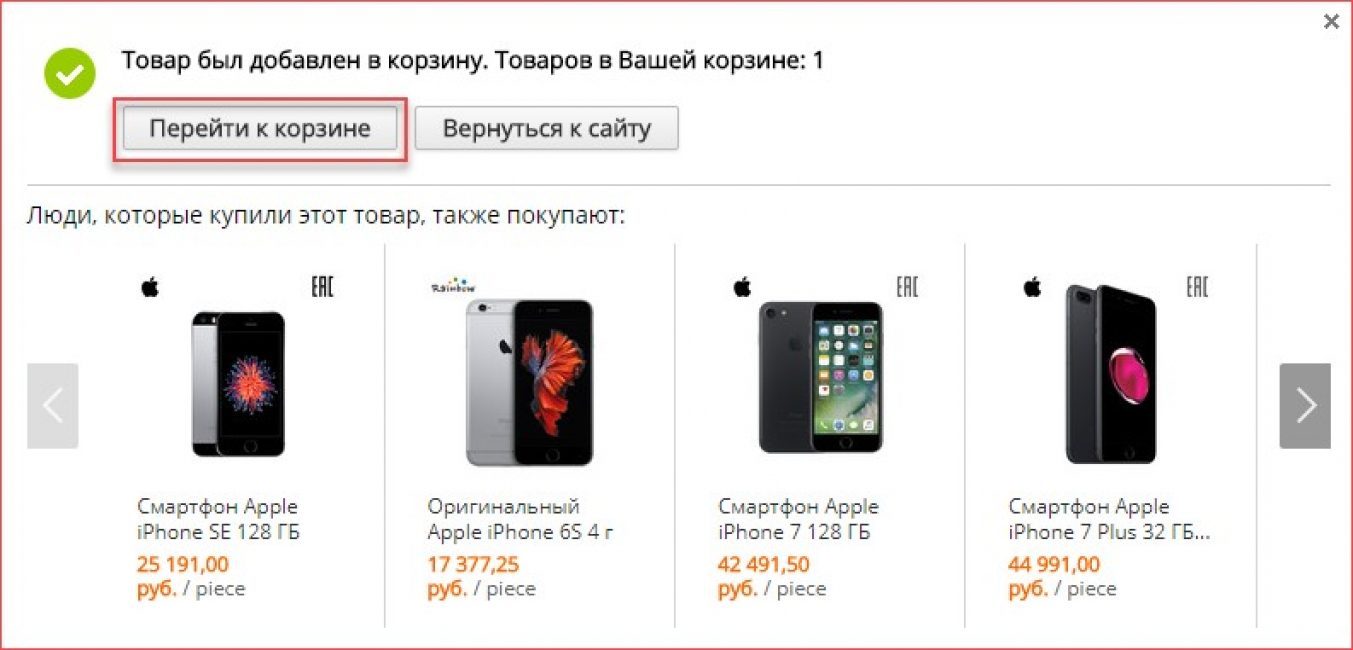
Task: Click EAC mark above iPhone SE
Action: 322,288
